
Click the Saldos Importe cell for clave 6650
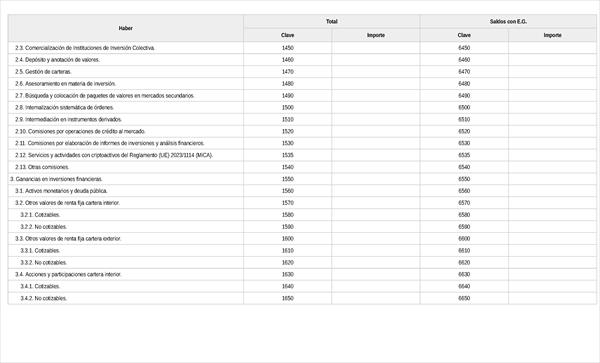coord(553,298)
